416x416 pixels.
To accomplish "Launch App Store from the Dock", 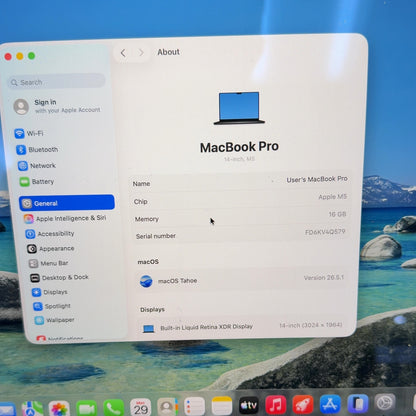I will 330,404.
